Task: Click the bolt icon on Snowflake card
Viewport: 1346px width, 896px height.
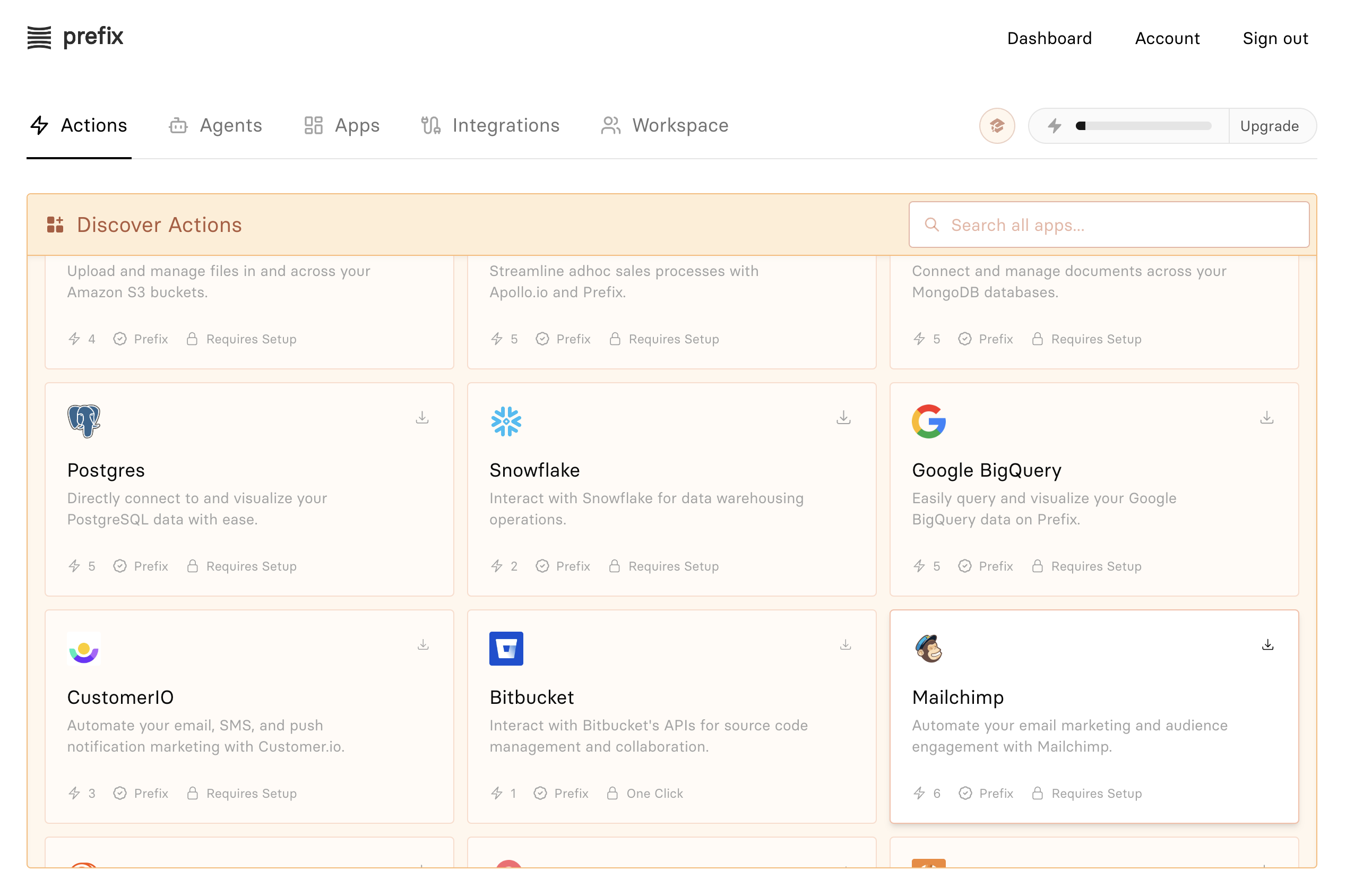Action: point(496,566)
